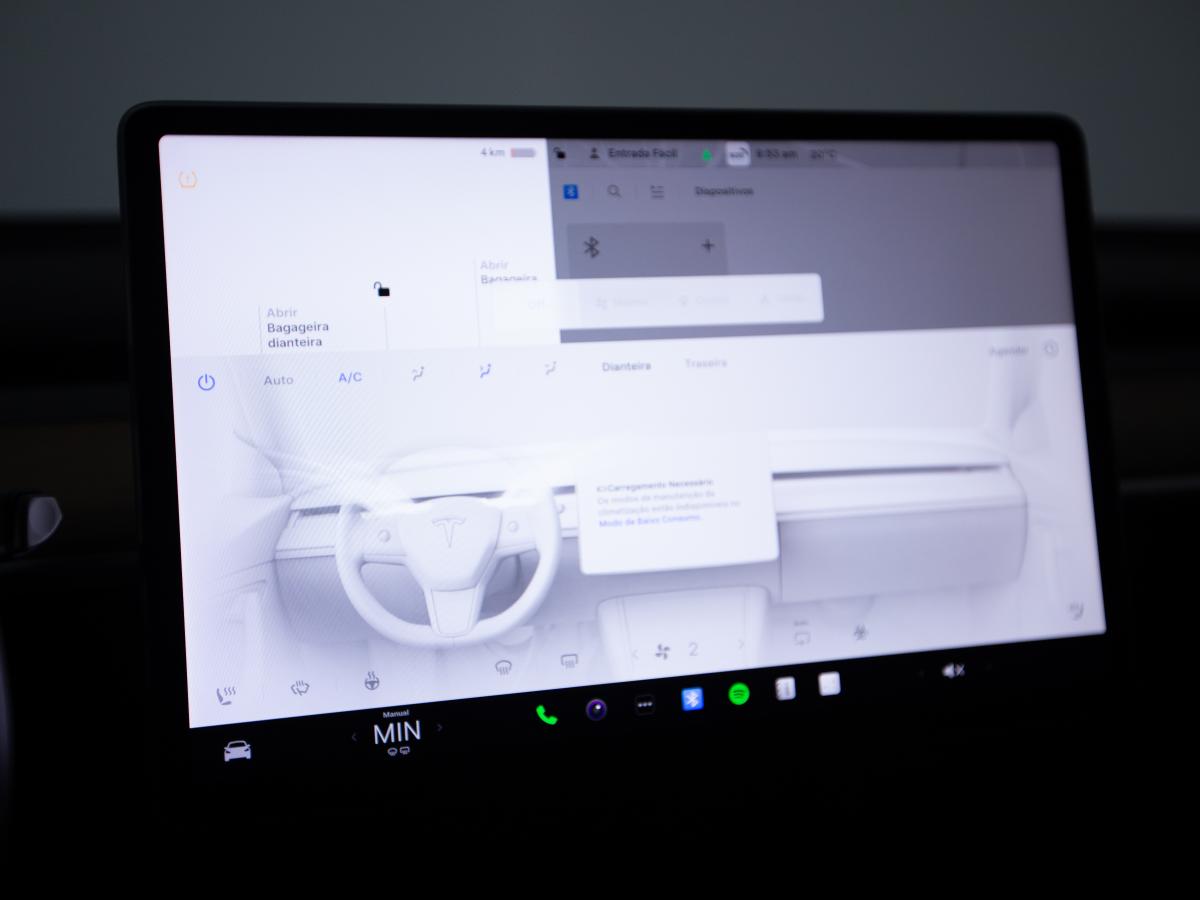
Task: Tap the battery range 4 km indicator
Action: [508, 153]
